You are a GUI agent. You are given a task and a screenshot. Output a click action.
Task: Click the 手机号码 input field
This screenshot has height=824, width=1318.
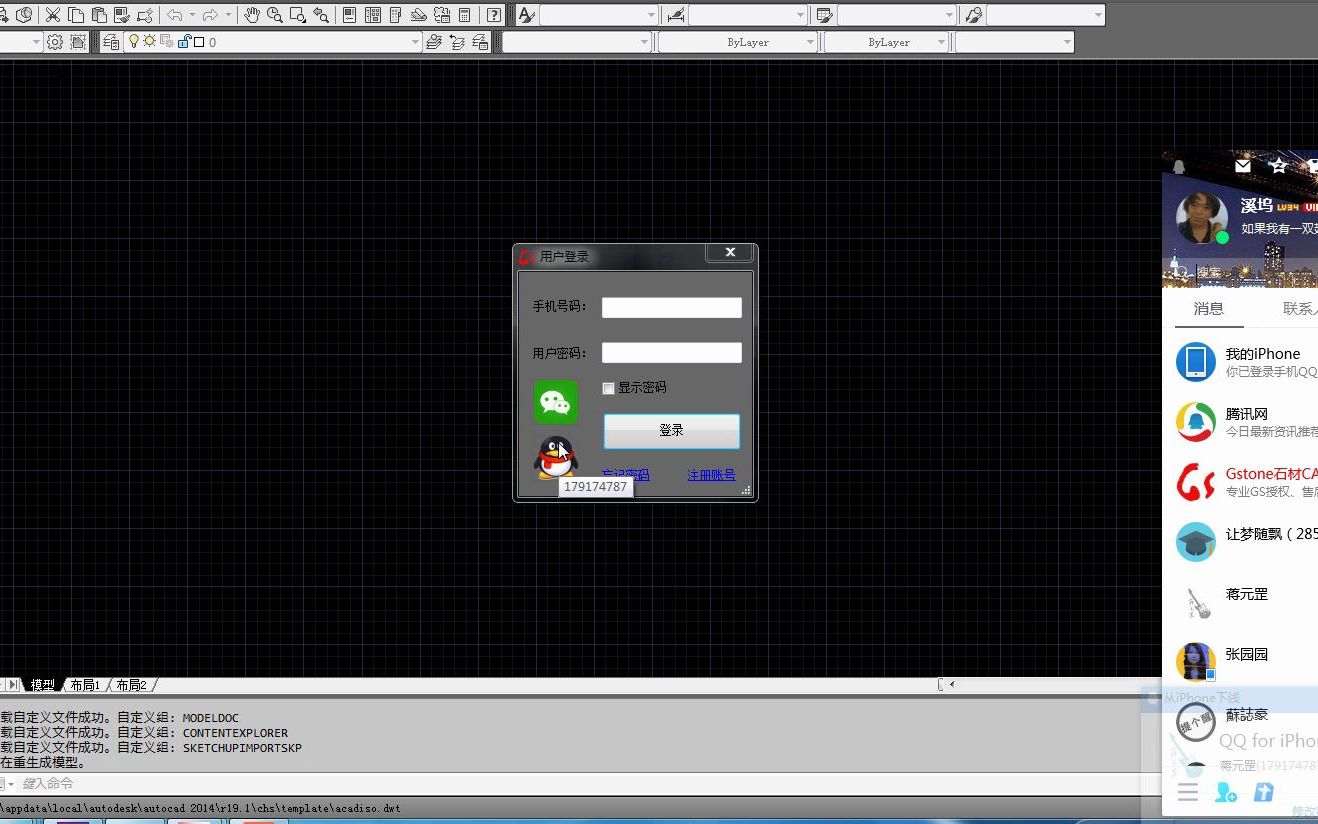[671, 308]
